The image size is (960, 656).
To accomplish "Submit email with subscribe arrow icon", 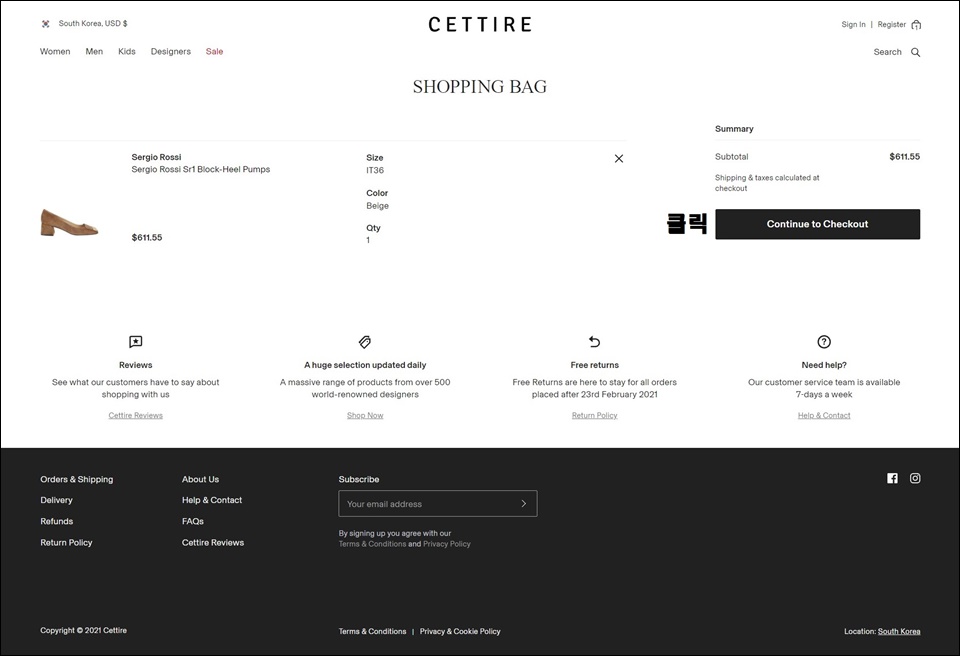I will tap(523, 503).
